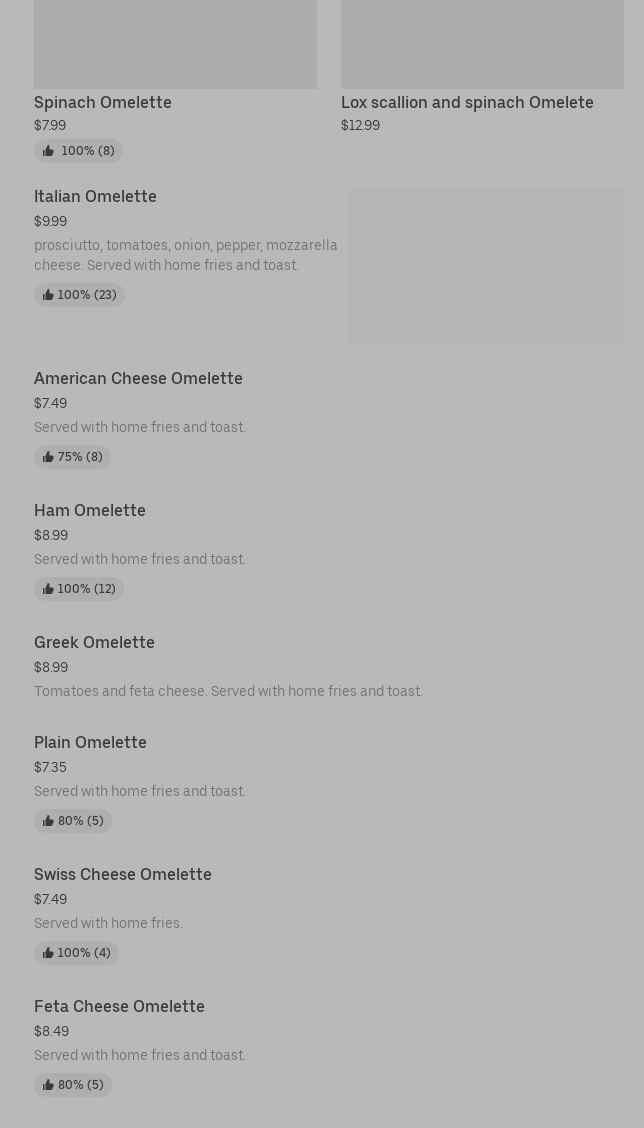Viewport: 644px width, 1128px height.
Task: Select the Greek Omelette item
Action: (x=94, y=642)
